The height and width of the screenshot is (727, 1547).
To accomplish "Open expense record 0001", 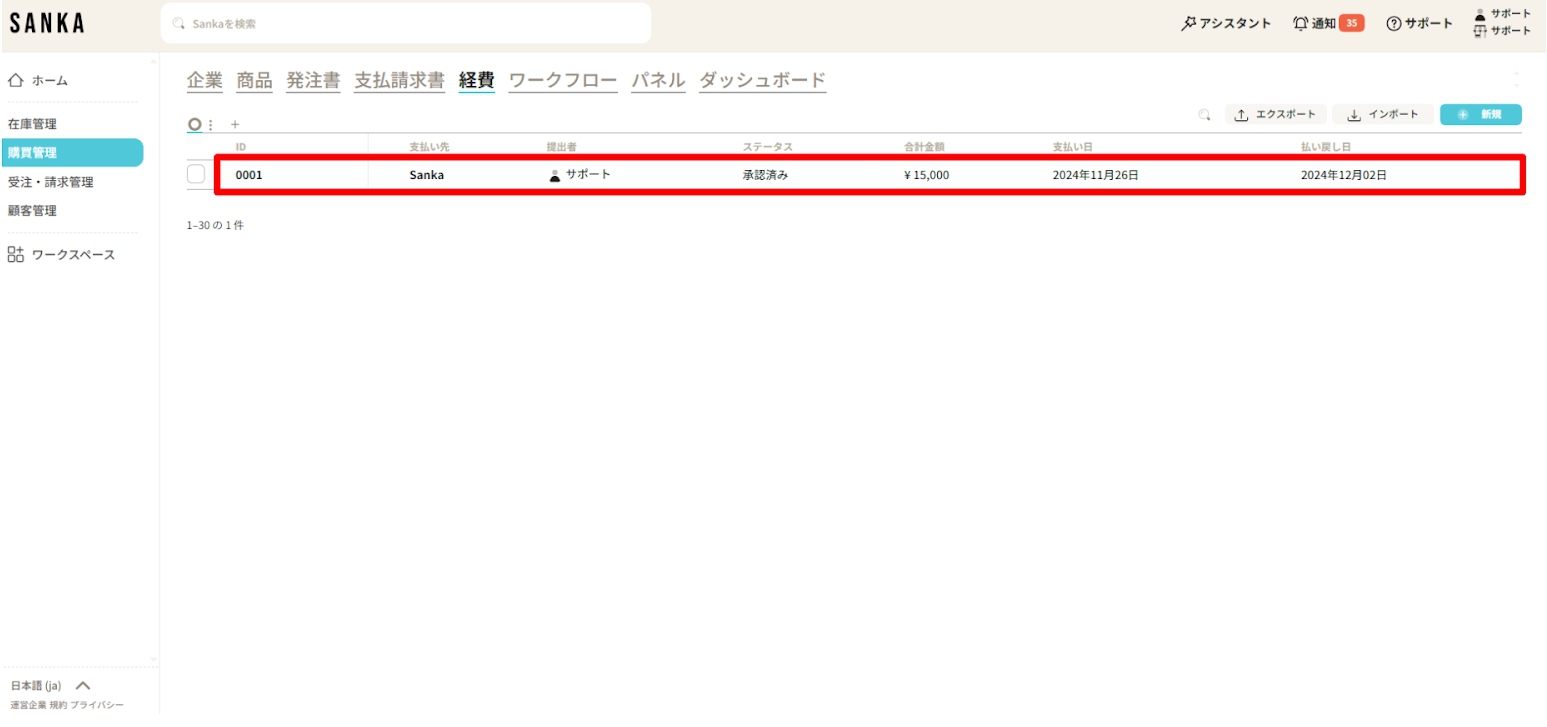I will pyautogui.click(x=249, y=175).
